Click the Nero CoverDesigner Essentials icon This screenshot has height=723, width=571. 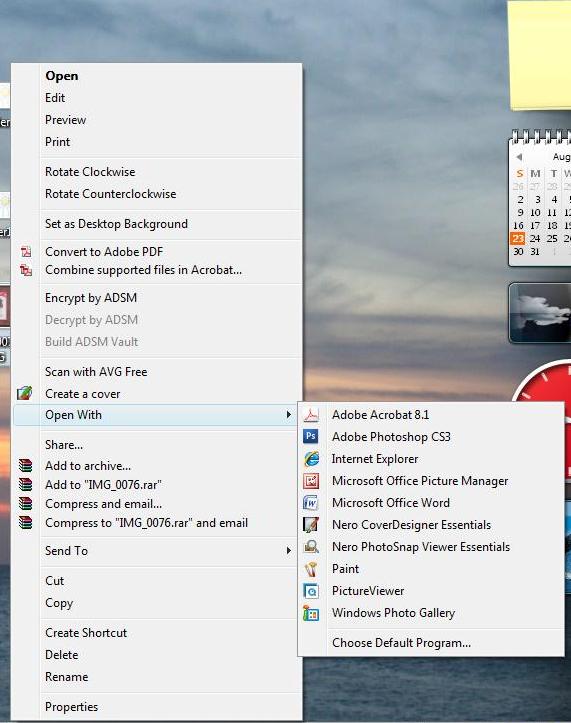point(311,525)
